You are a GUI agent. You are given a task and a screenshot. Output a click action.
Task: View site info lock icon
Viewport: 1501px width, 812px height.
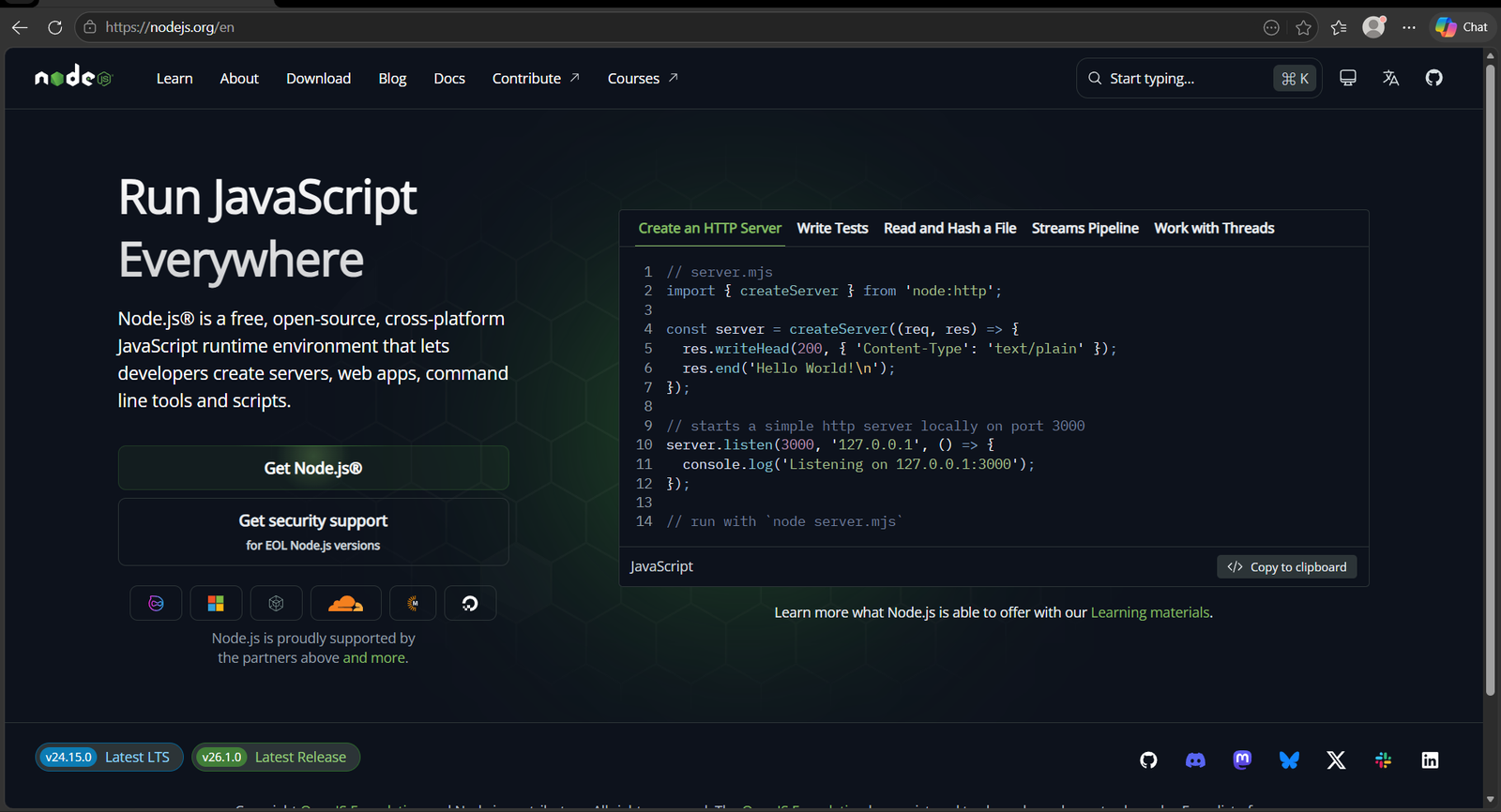(x=90, y=27)
